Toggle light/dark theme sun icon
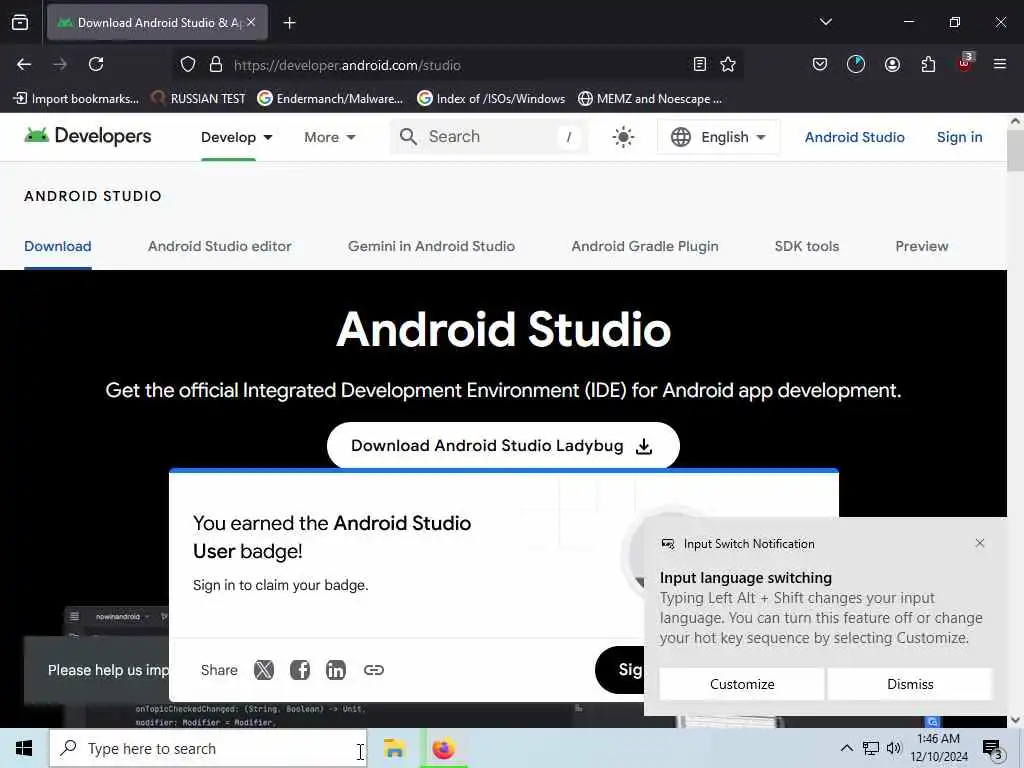This screenshot has height=768, width=1024. pyautogui.click(x=623, y=137)
